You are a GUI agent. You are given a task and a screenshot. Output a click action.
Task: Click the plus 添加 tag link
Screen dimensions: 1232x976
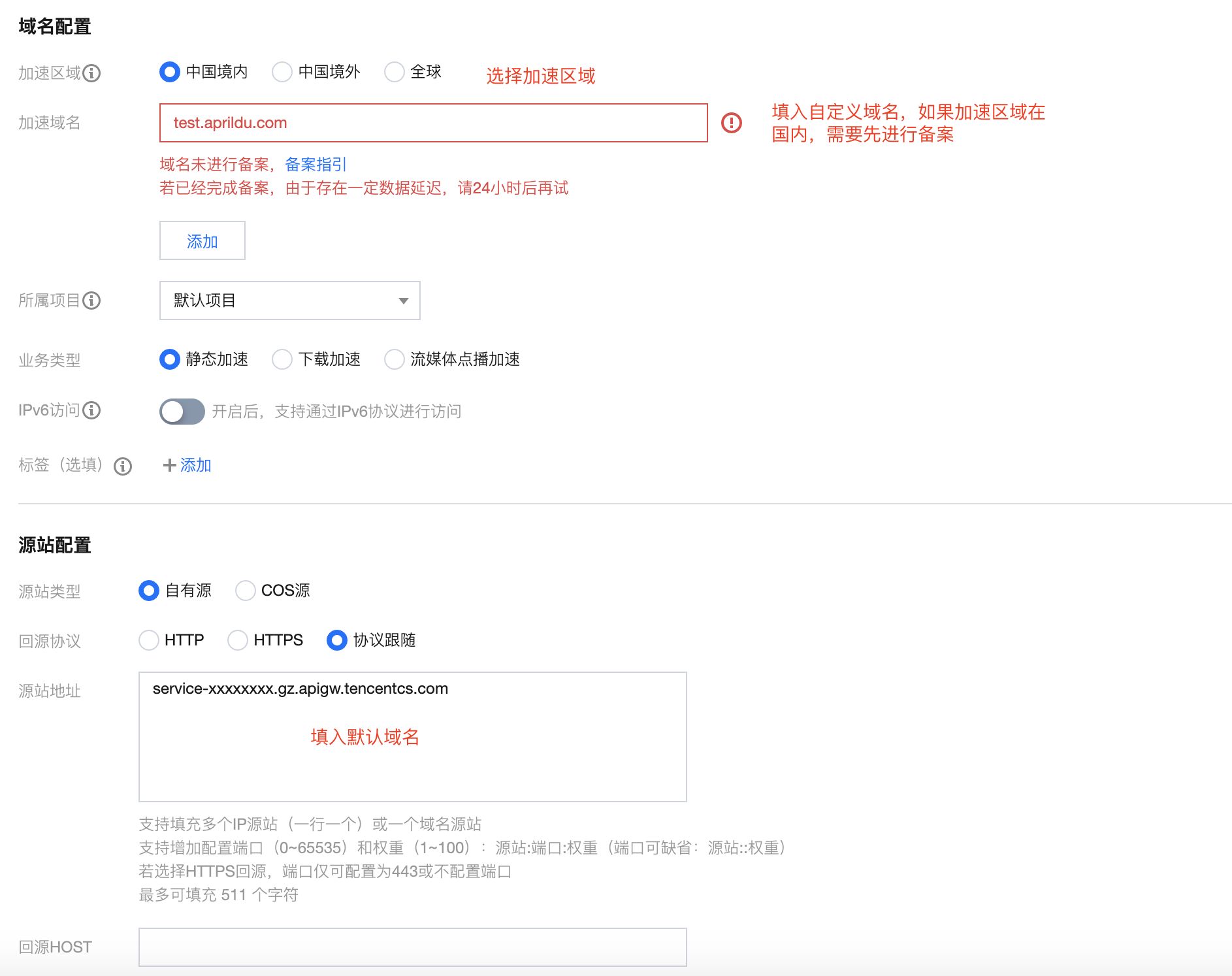[x=187, y=465]
